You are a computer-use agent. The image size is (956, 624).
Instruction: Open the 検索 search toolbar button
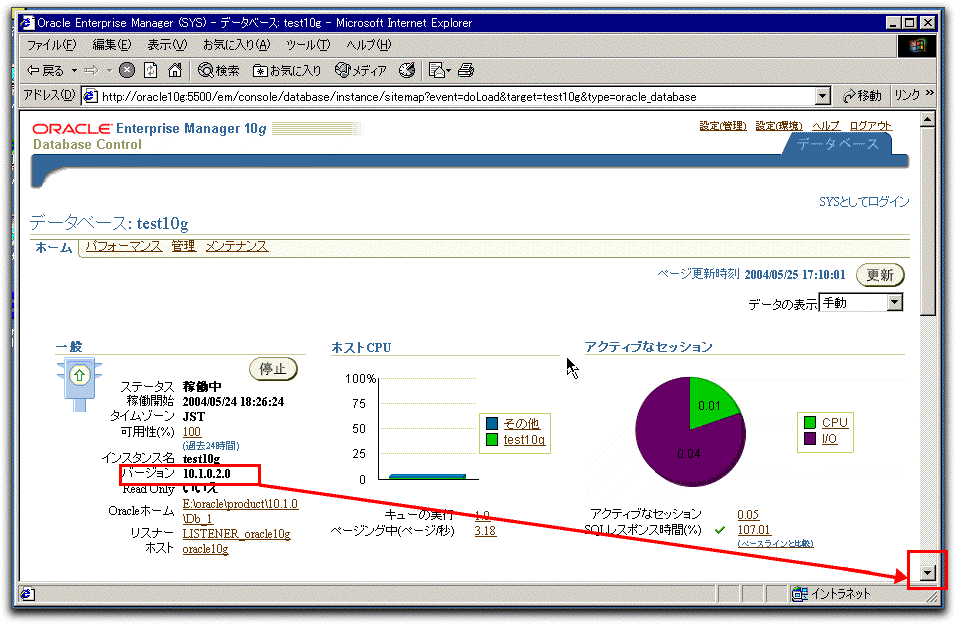219,71
